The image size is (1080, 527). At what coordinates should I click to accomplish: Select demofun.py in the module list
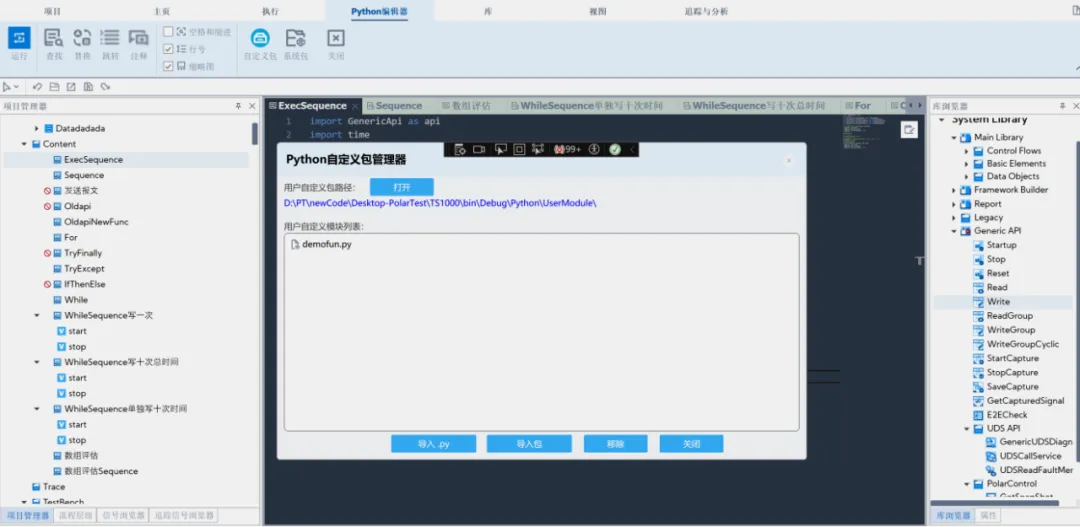321,244
